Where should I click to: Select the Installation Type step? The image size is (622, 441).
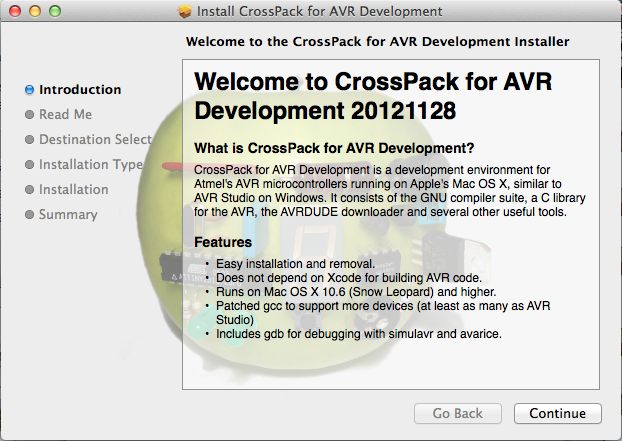pyautogui.click(x=91, y=165)
